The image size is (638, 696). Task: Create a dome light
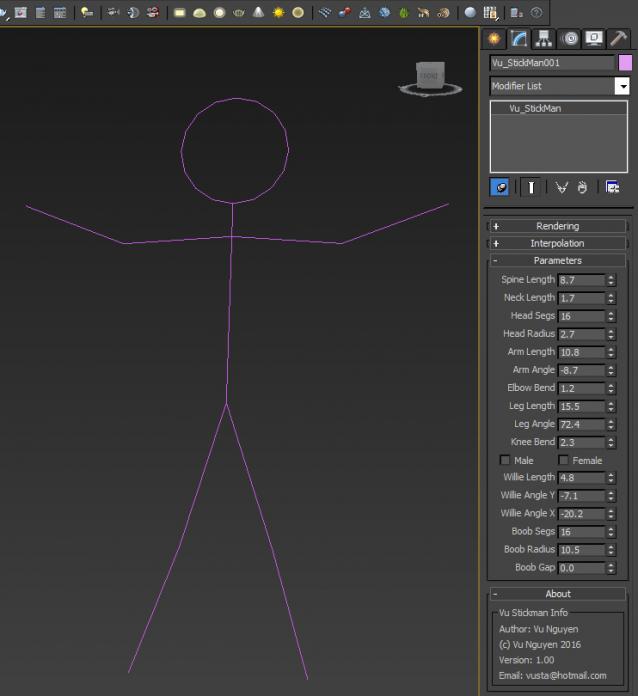pos(199,13)
